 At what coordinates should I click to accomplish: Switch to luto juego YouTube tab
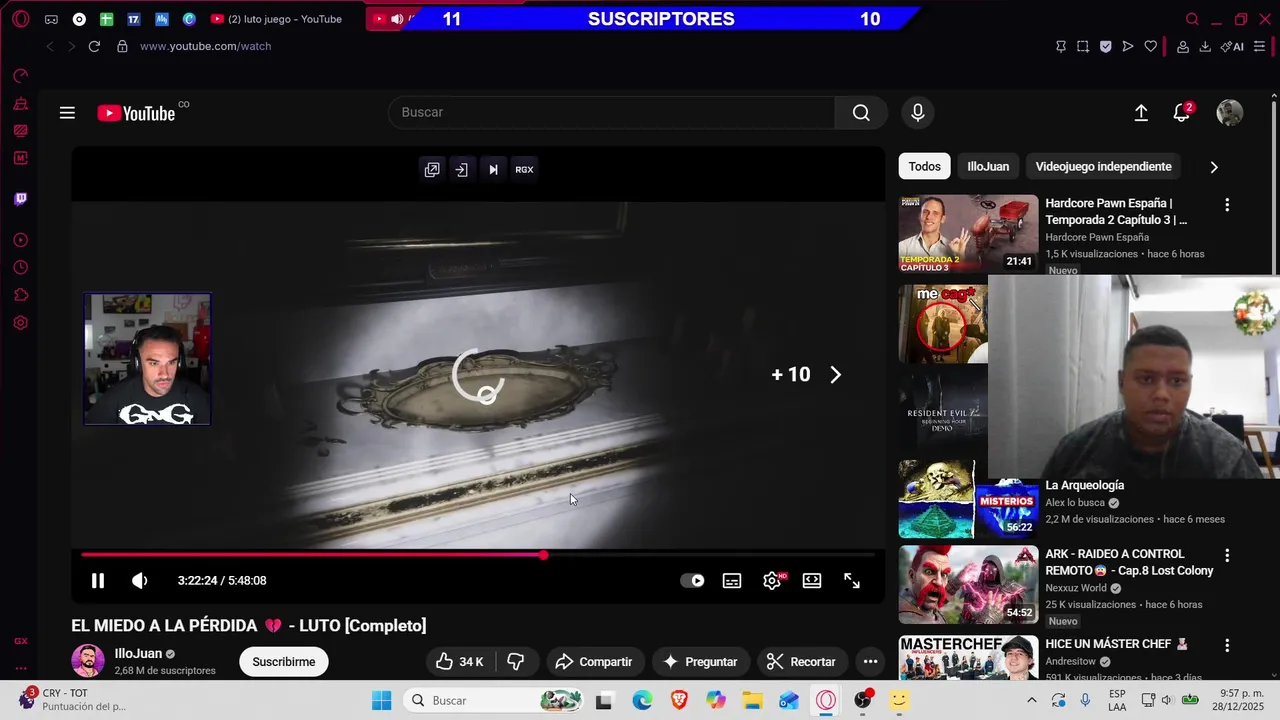tap(277, 19)
